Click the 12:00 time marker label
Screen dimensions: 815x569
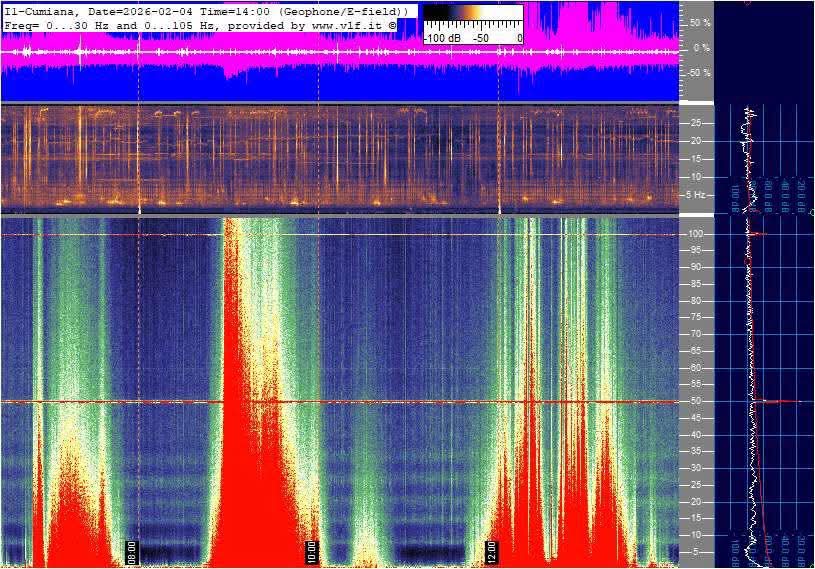[491, 552]
